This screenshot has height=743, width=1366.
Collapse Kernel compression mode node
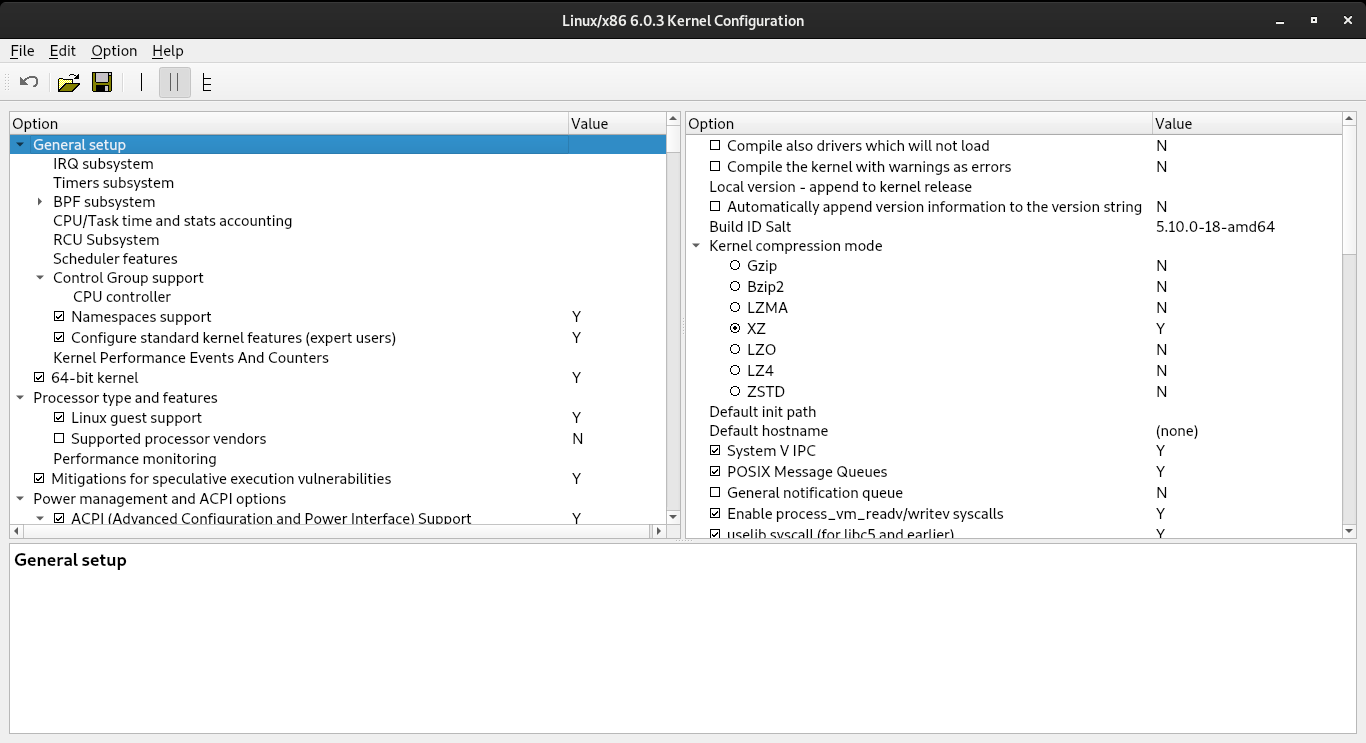point(696,246)
